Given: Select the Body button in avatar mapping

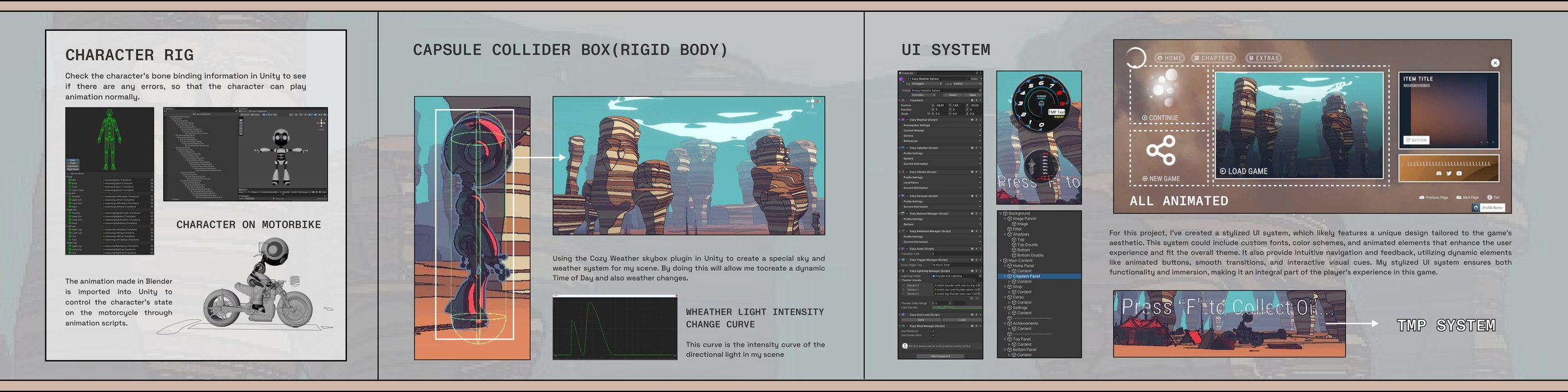Looking at the screenshot, I should coord(73,160).
